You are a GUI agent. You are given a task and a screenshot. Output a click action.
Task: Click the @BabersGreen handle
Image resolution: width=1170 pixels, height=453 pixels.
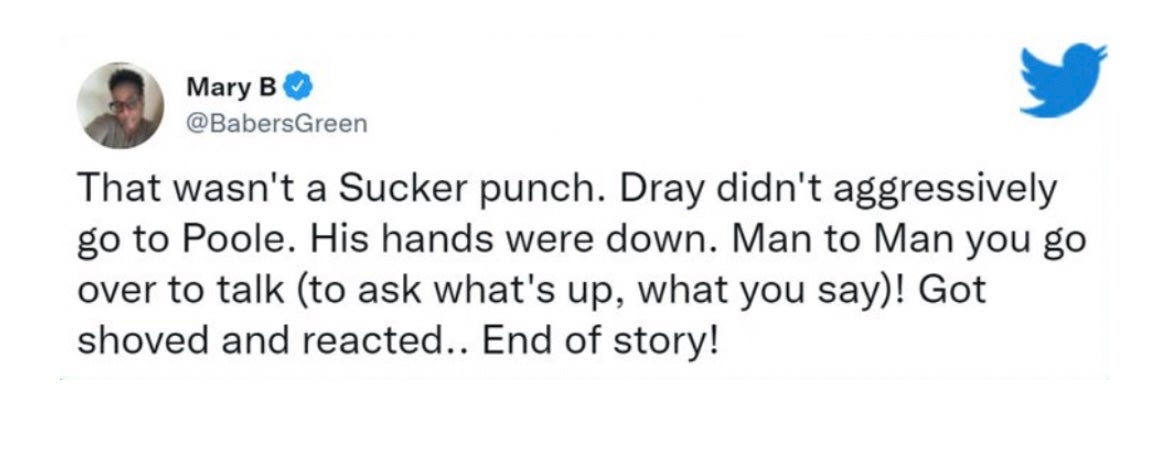pyautogui.click(x=261, y=124)
